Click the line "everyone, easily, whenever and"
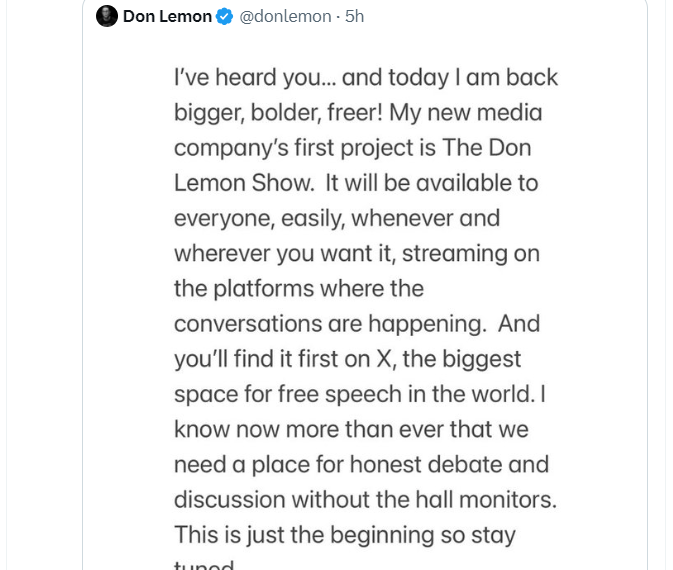 pos(337,219)
